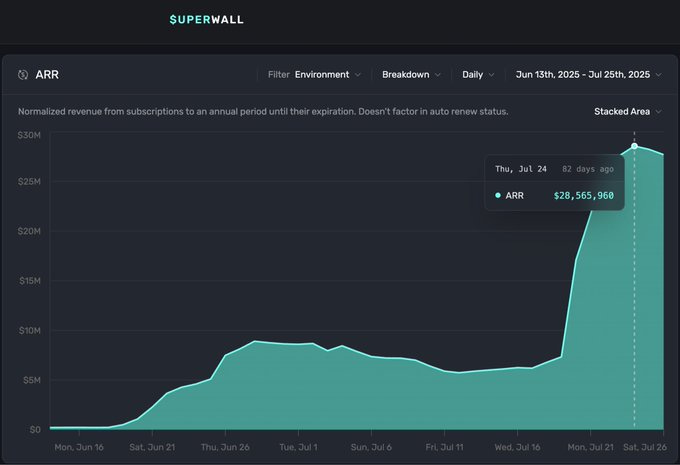Click the 'Fri, Jul 11' x-axis label

pos(445,447)
